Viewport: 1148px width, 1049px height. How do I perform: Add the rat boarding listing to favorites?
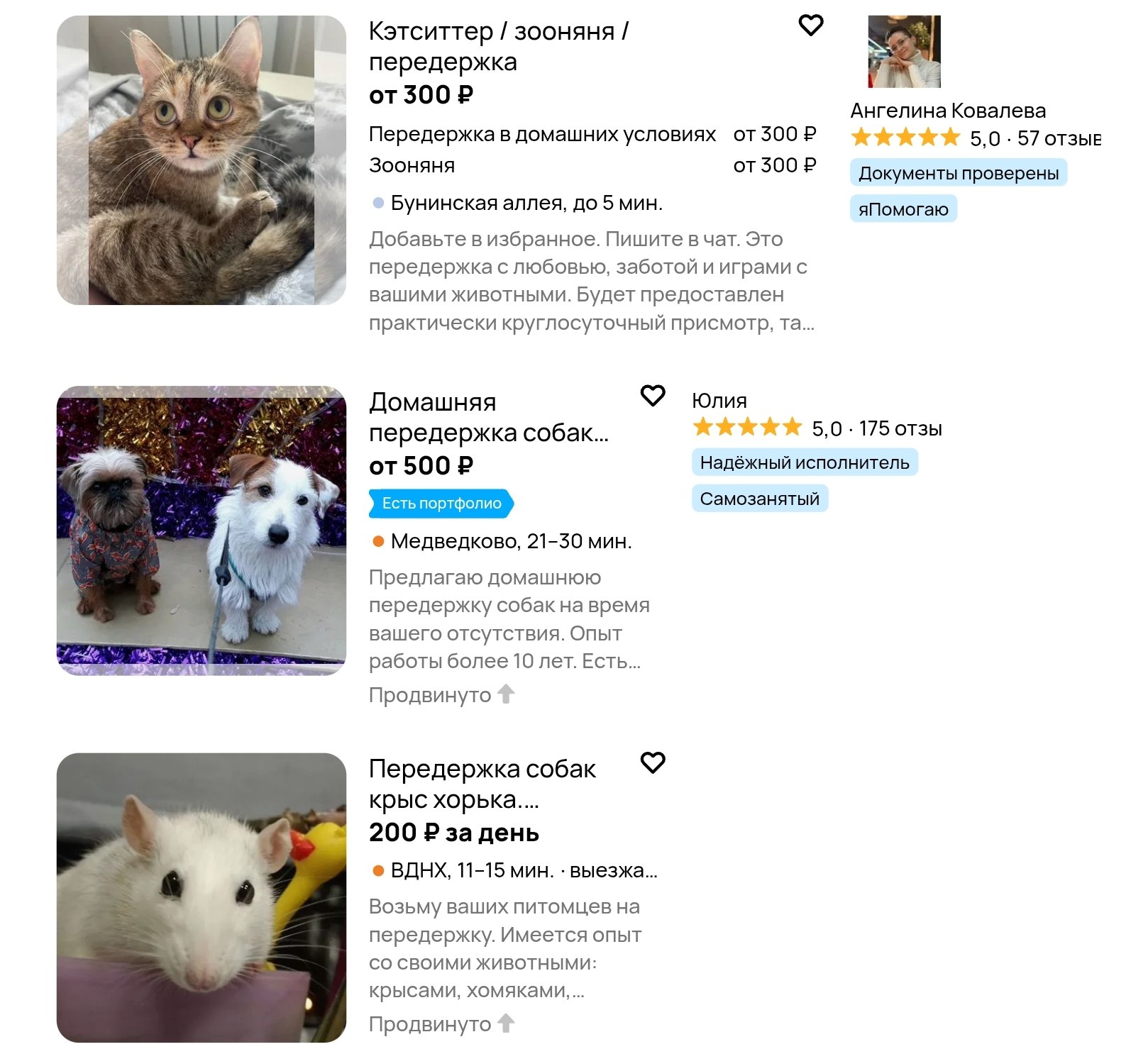coord(652,762)
